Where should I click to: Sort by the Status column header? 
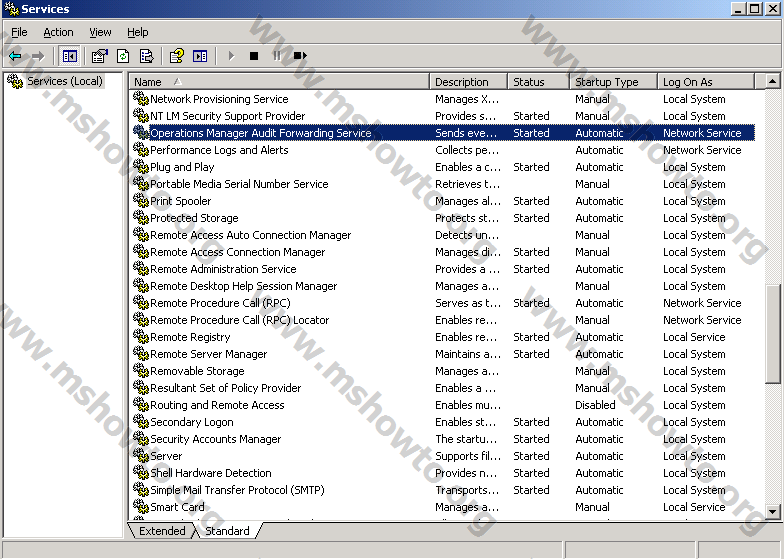(x=538, y=82)
